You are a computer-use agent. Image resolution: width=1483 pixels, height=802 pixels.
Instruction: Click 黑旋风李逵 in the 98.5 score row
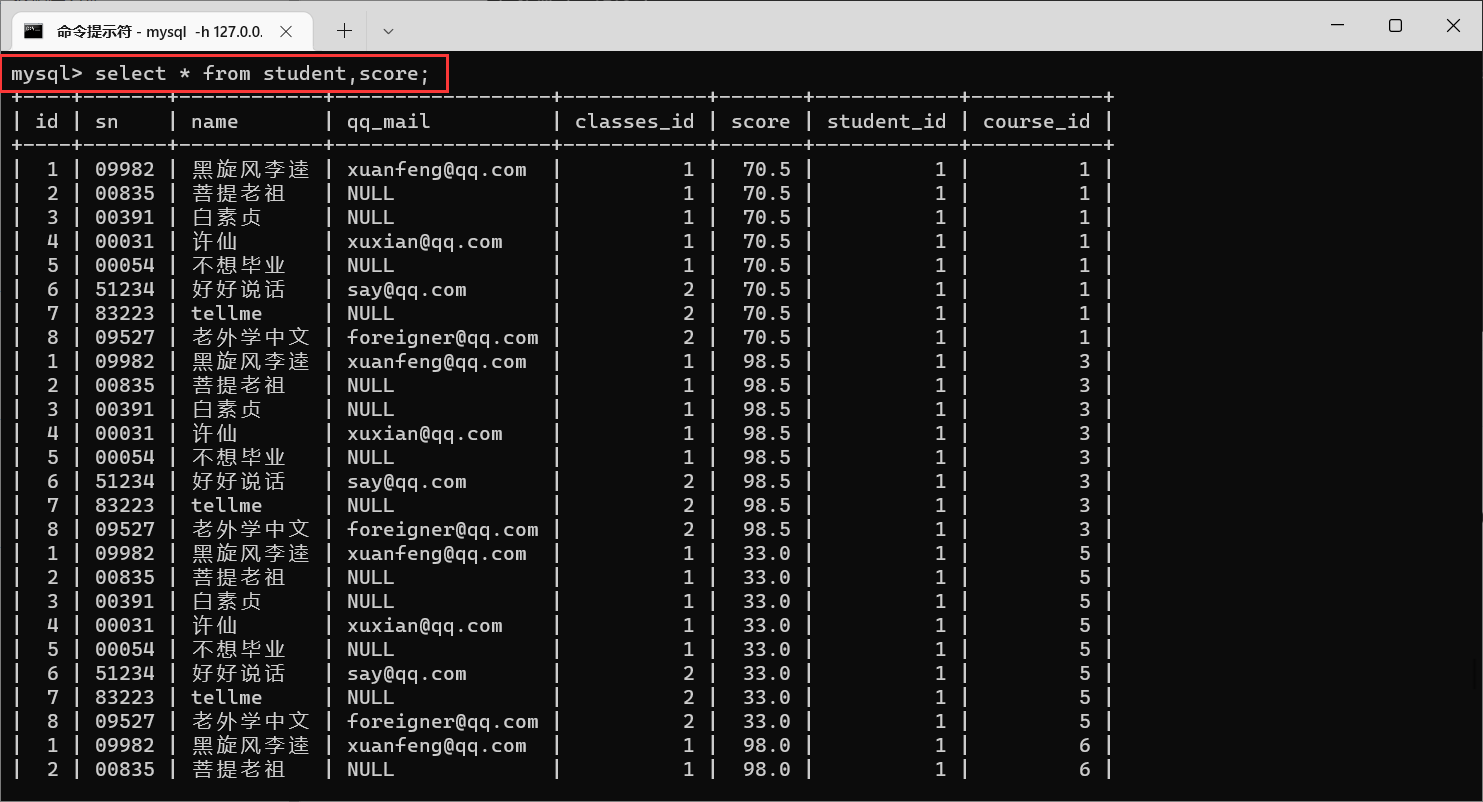[251, 361]
